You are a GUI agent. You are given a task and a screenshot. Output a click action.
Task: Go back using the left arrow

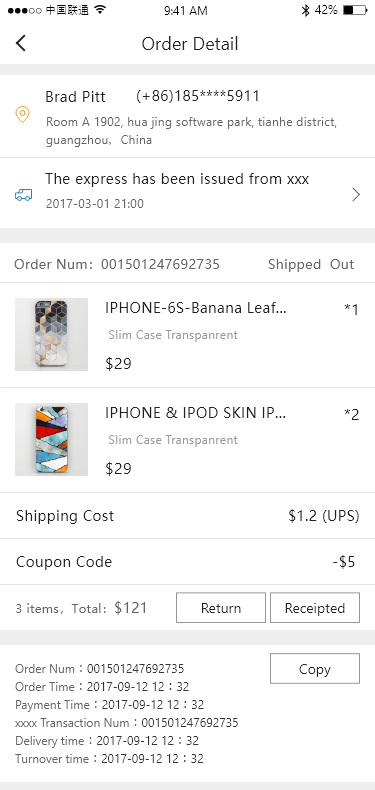coord(20,43)
